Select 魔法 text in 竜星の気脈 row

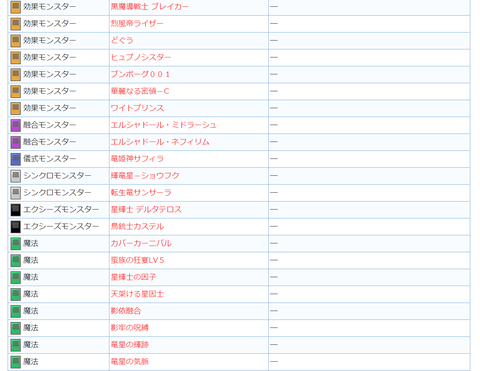(31, 362)
